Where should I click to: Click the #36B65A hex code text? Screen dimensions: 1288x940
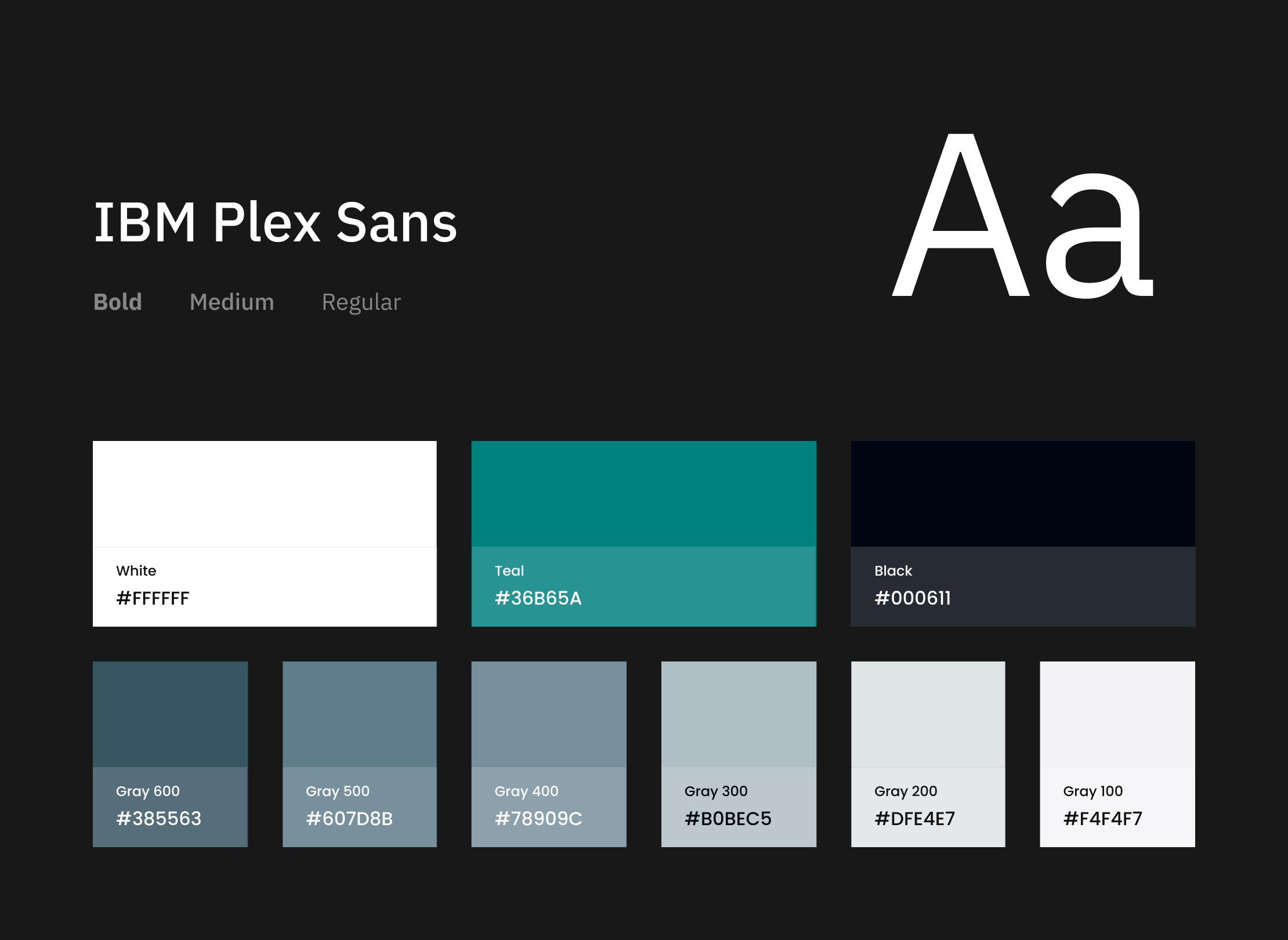tap(538, 598)
